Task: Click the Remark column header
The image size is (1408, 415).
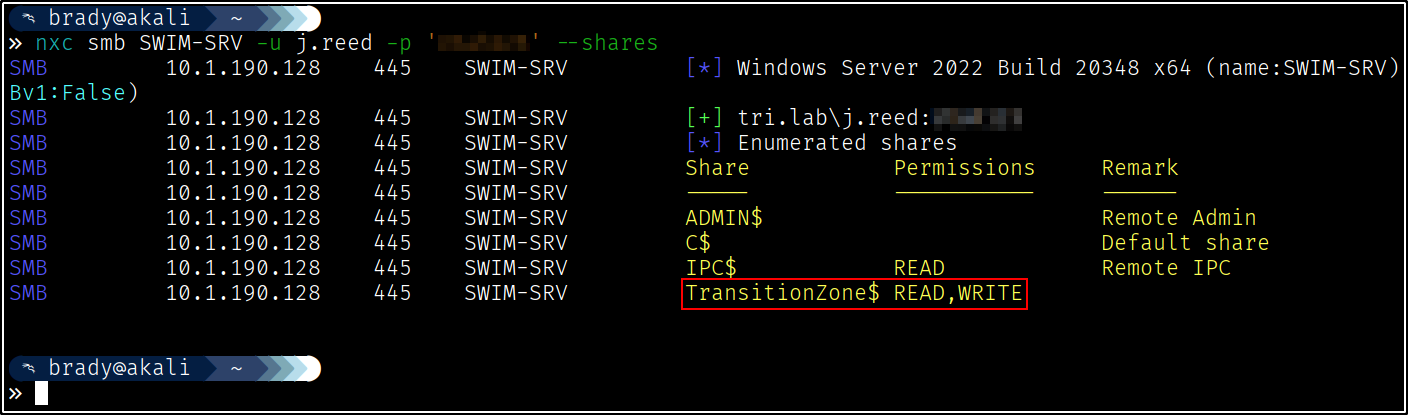Action: (x=1139, y=168)
